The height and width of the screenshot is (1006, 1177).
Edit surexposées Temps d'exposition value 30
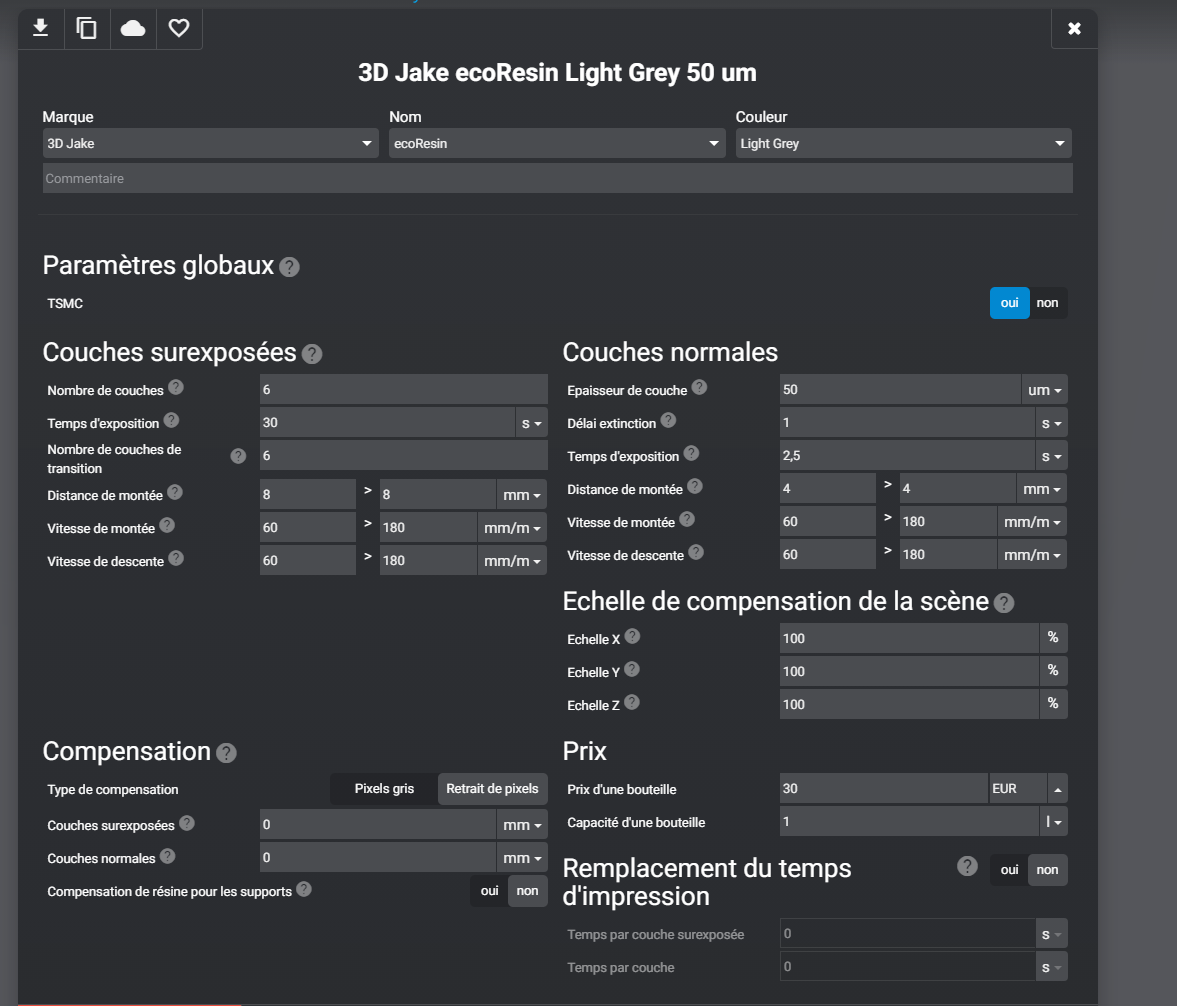pos(387,423)
